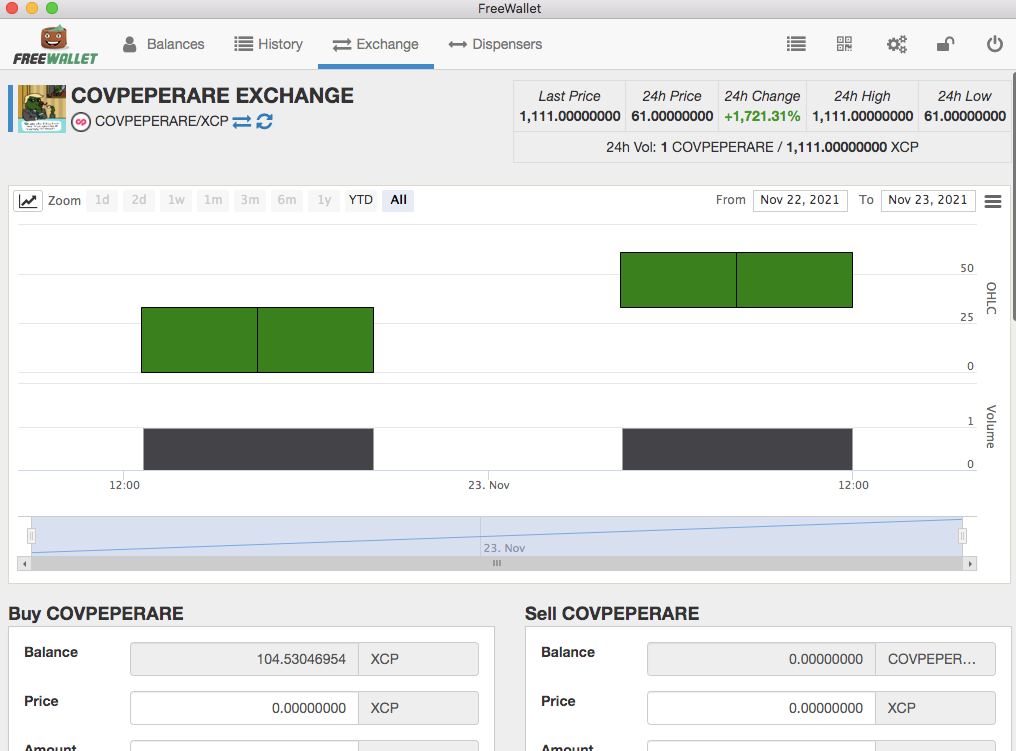Click the first dark volume bar
The image size is (1016, 751).
coord(258,449)
